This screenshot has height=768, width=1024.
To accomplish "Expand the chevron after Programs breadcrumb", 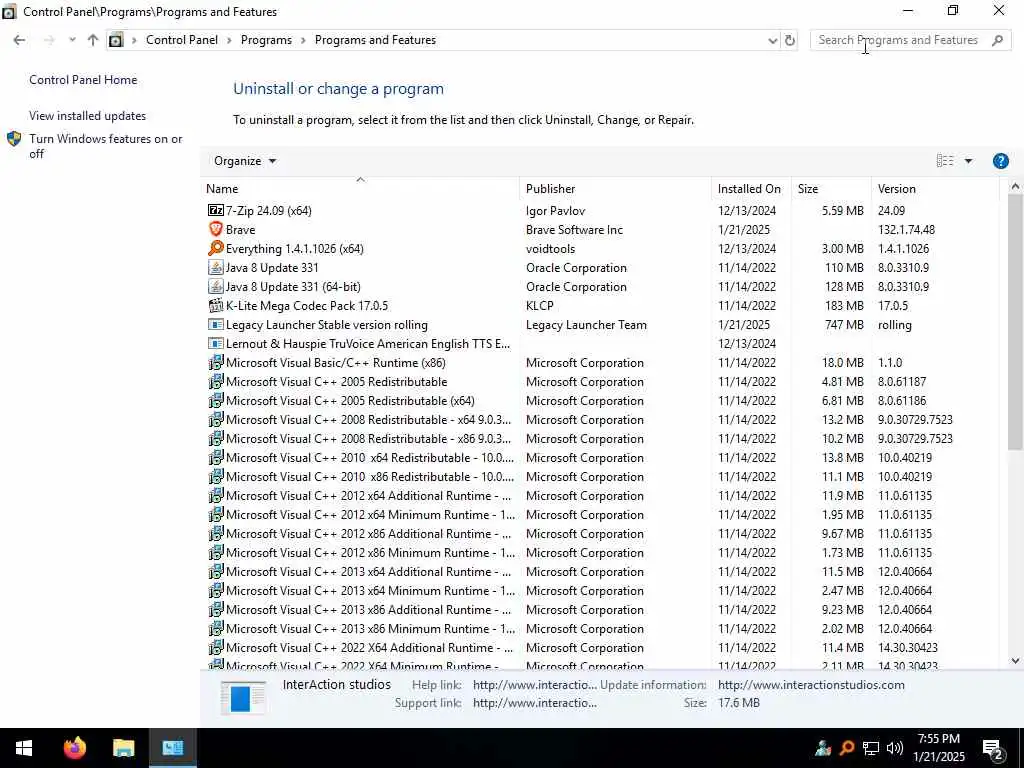I will pos(303,40).
